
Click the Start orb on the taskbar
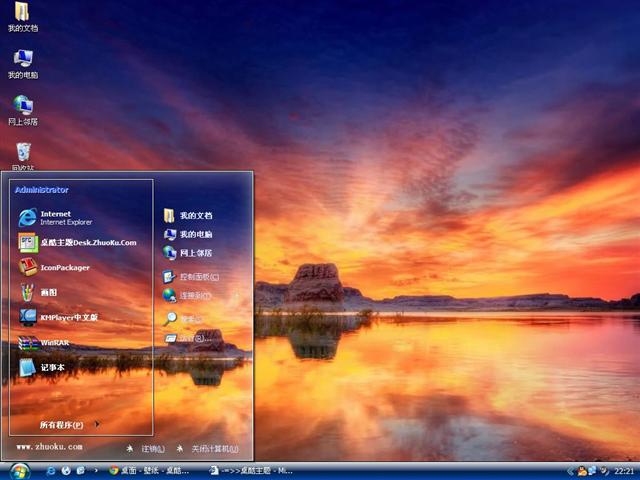(19, 470)
